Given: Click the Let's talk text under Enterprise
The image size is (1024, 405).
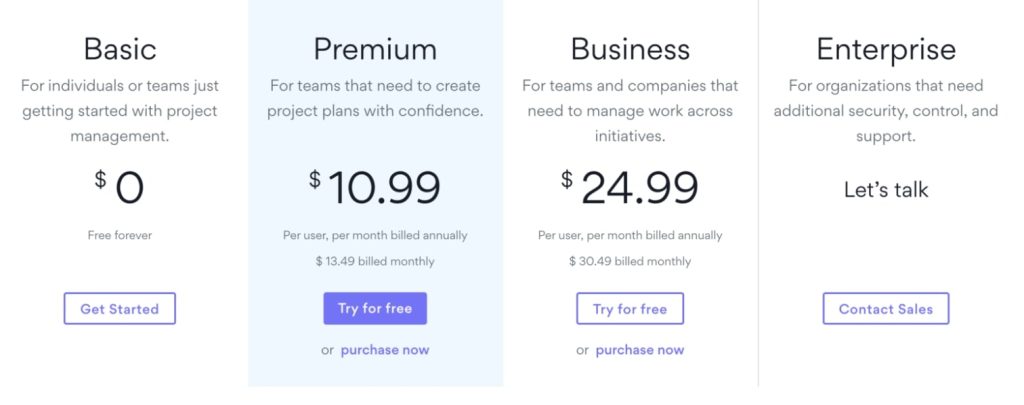Looking at the screenshot, I should pos(886,189).
